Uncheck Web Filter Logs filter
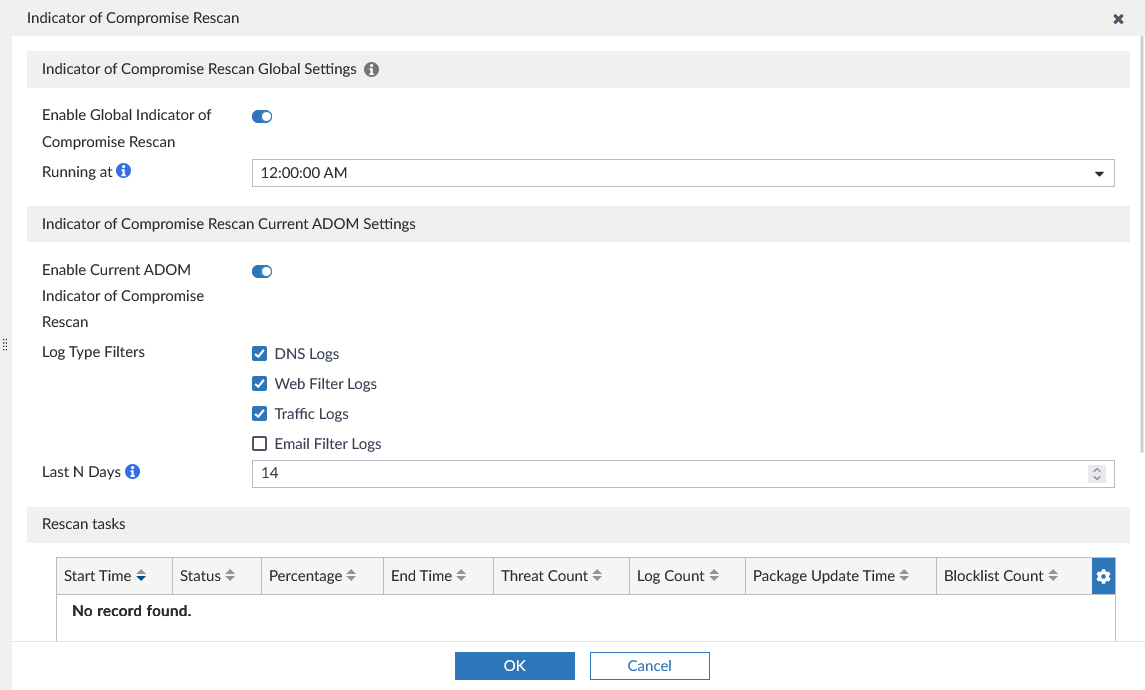1145x690 pixels. pos(260,383)
